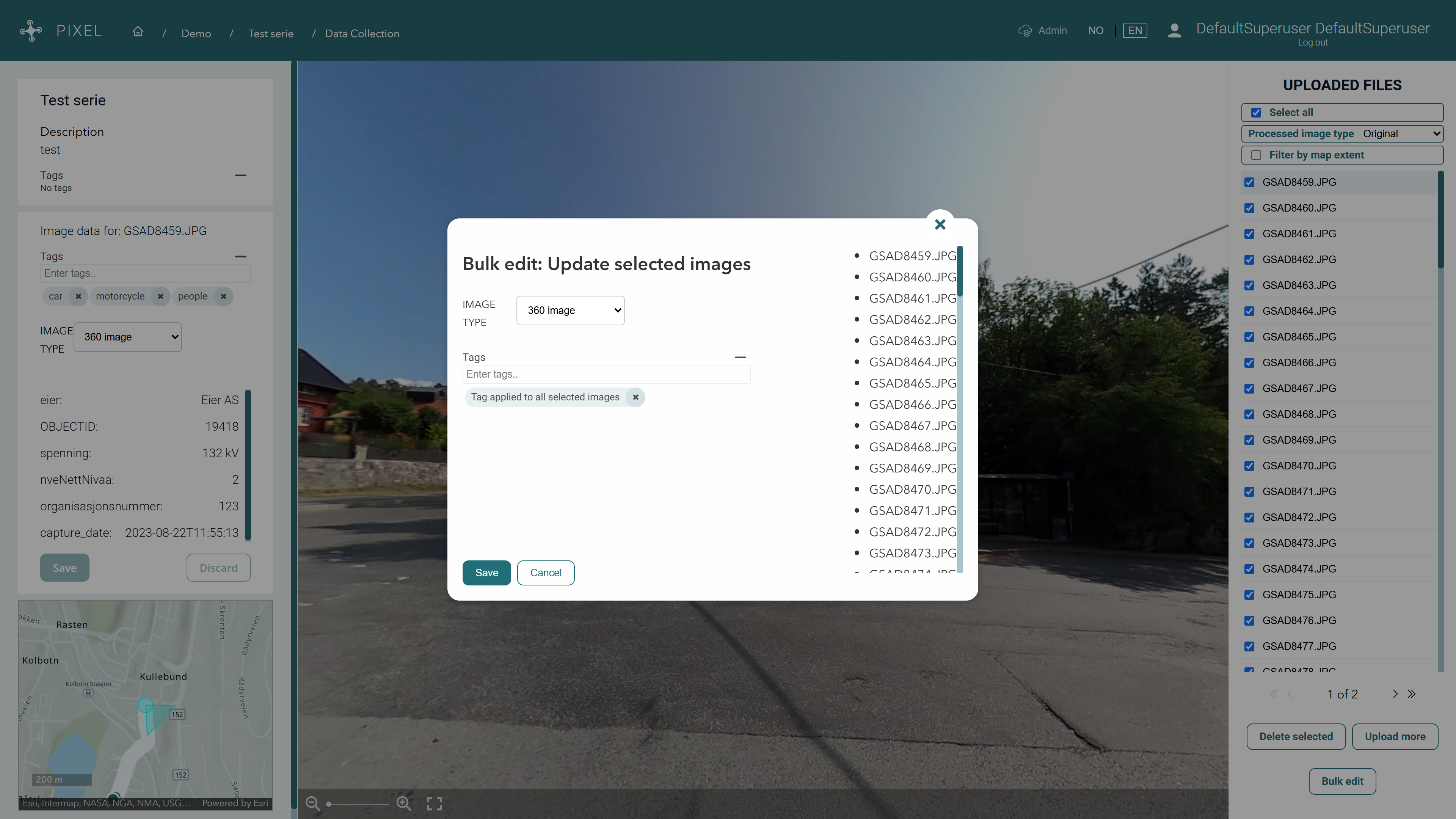Go to next page of uploaded files
The image size is (1456, 819).
[x=1395, y=694]
